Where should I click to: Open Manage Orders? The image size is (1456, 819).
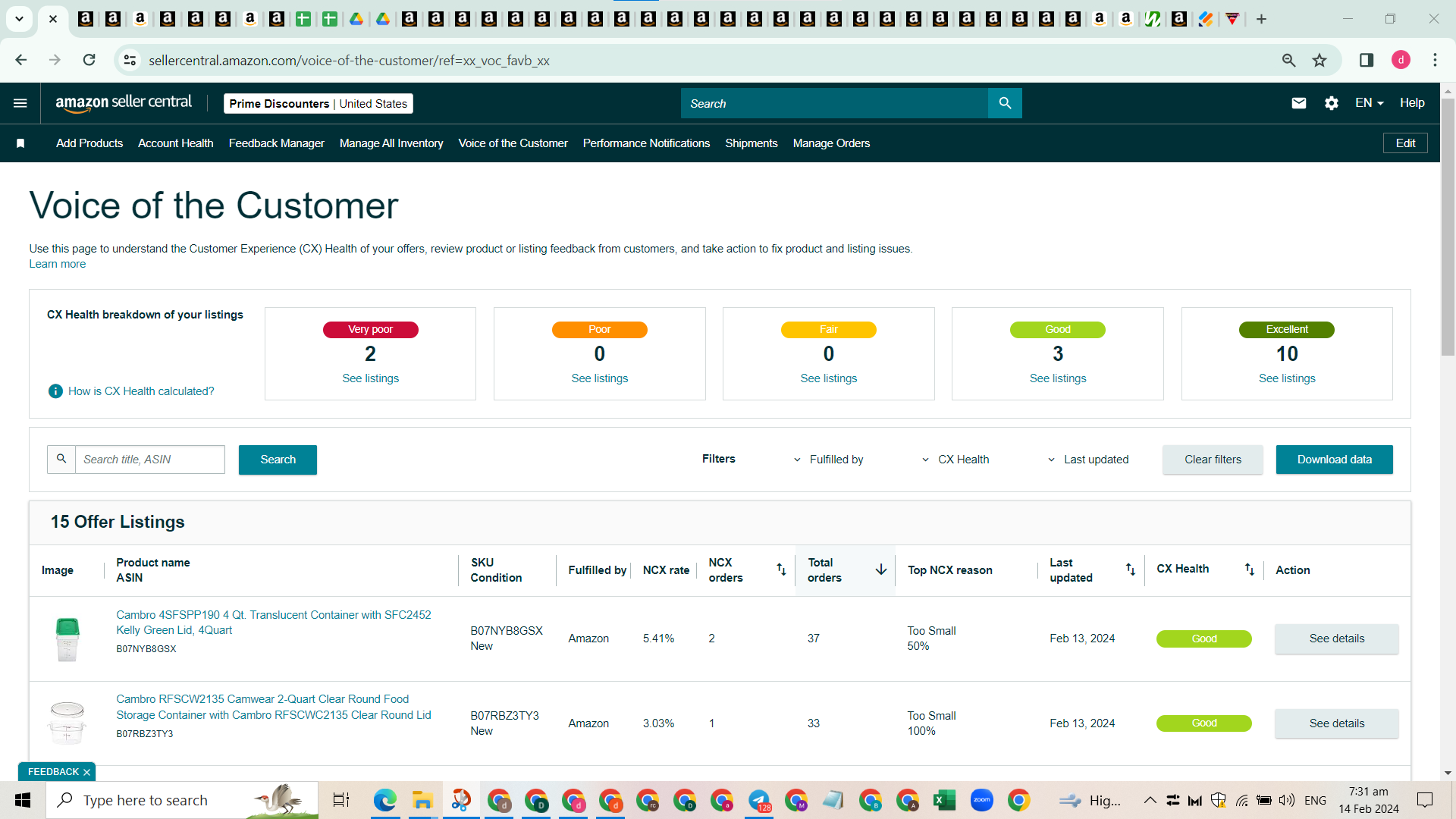(x=832, y=143)
